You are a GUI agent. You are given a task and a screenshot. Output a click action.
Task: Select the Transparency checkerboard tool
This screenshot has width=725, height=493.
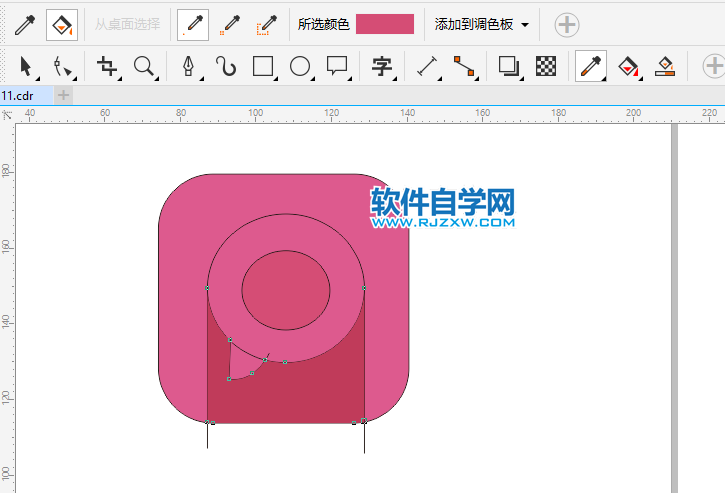(x=546, y=67)
